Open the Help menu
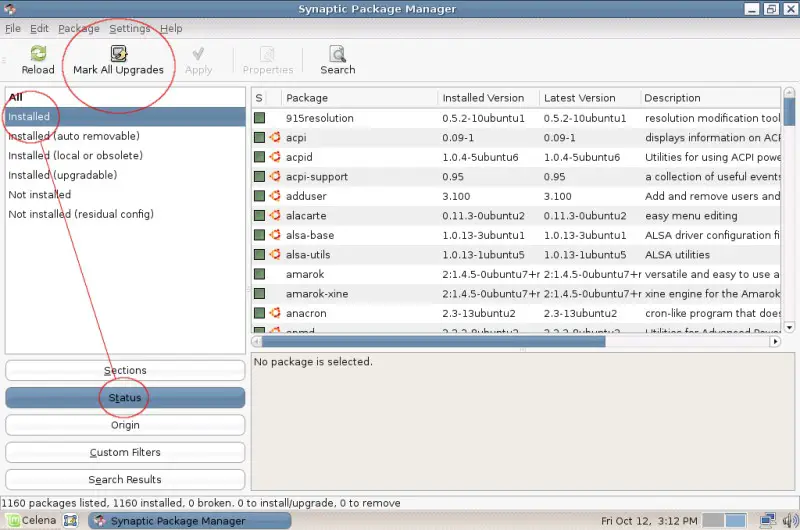800x530 pixels. click(x=171, y=29)
